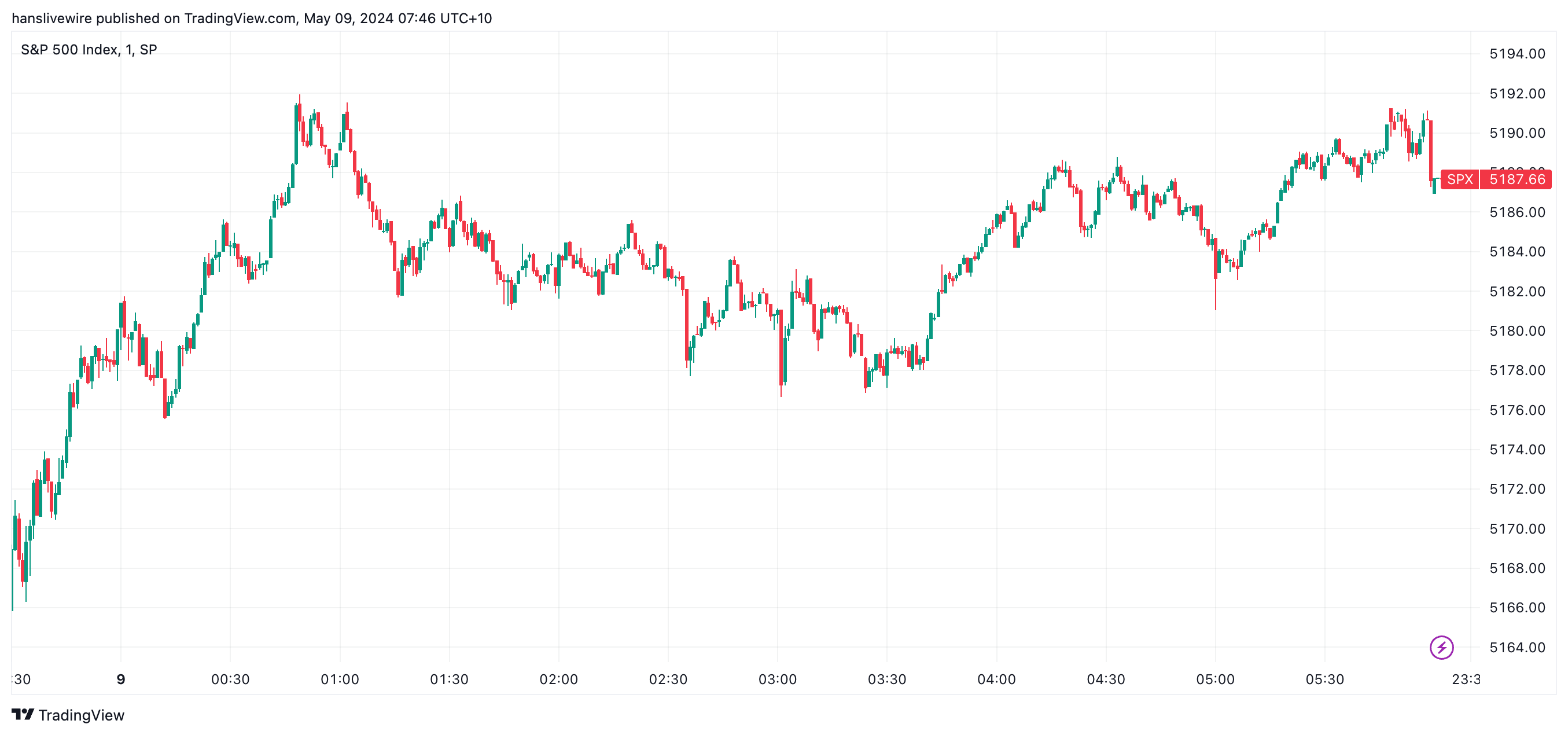Image resolution: width=1568 pixels, height=735 pixels.
Task: Click the 5180.00 price scale label
Action: [x=1517, y=330]
